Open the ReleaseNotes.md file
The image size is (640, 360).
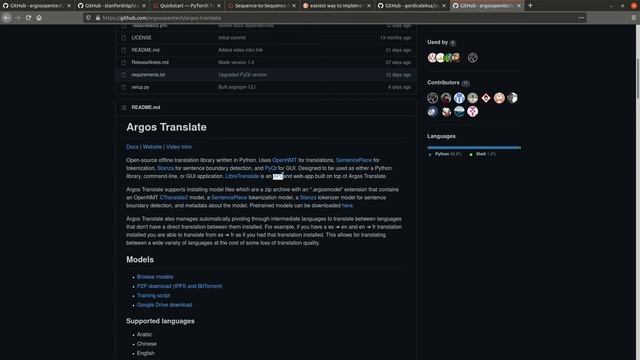point(150,62)
